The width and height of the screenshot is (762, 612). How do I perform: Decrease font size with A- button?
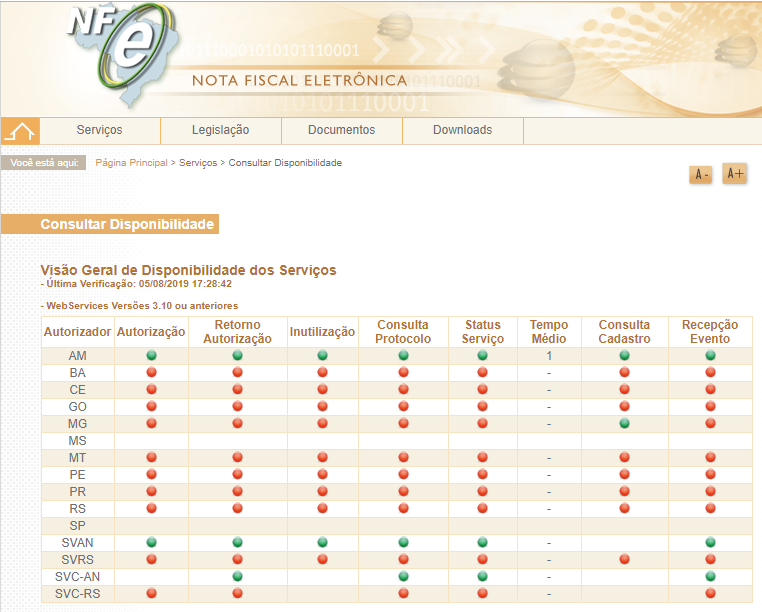click(x=700, y=174)
